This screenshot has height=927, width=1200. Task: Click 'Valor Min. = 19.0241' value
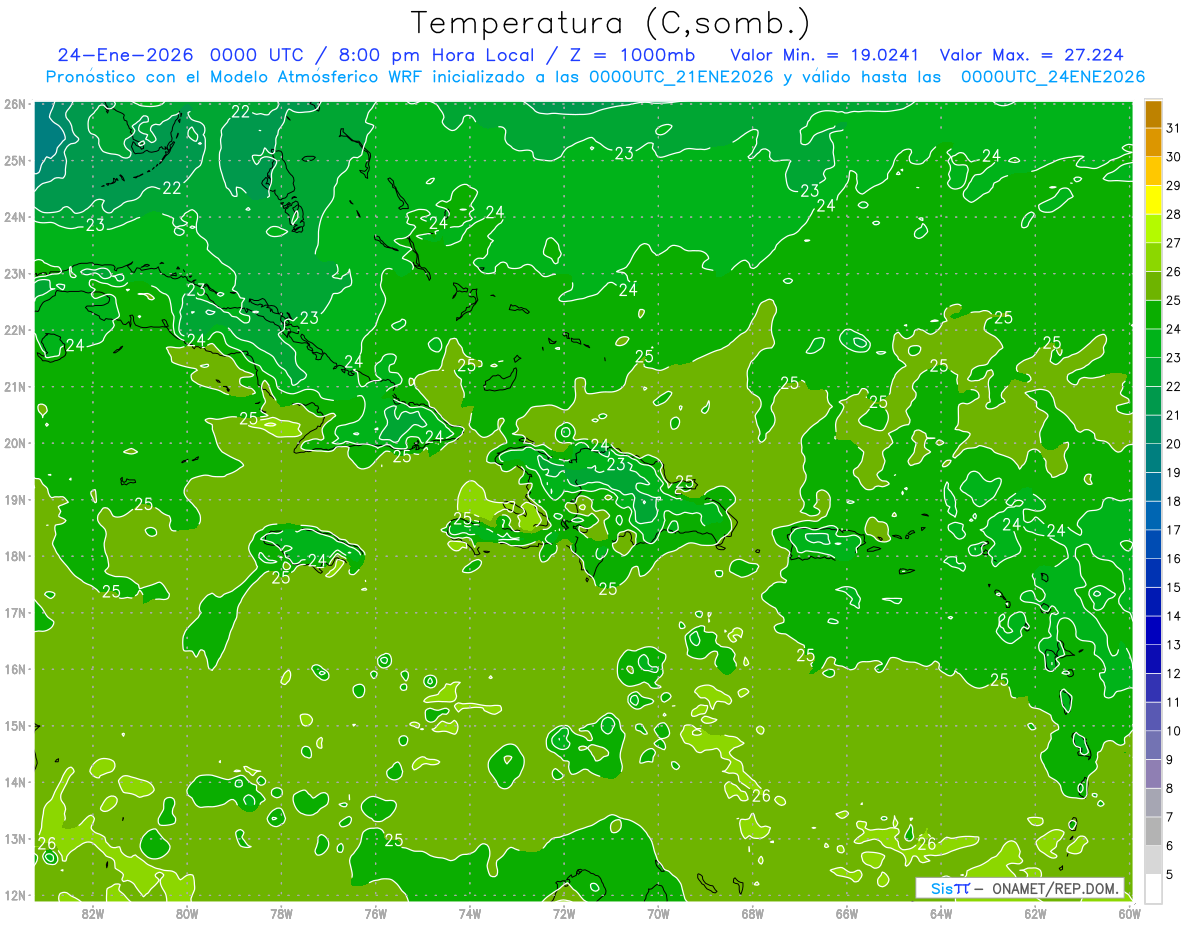825,55
